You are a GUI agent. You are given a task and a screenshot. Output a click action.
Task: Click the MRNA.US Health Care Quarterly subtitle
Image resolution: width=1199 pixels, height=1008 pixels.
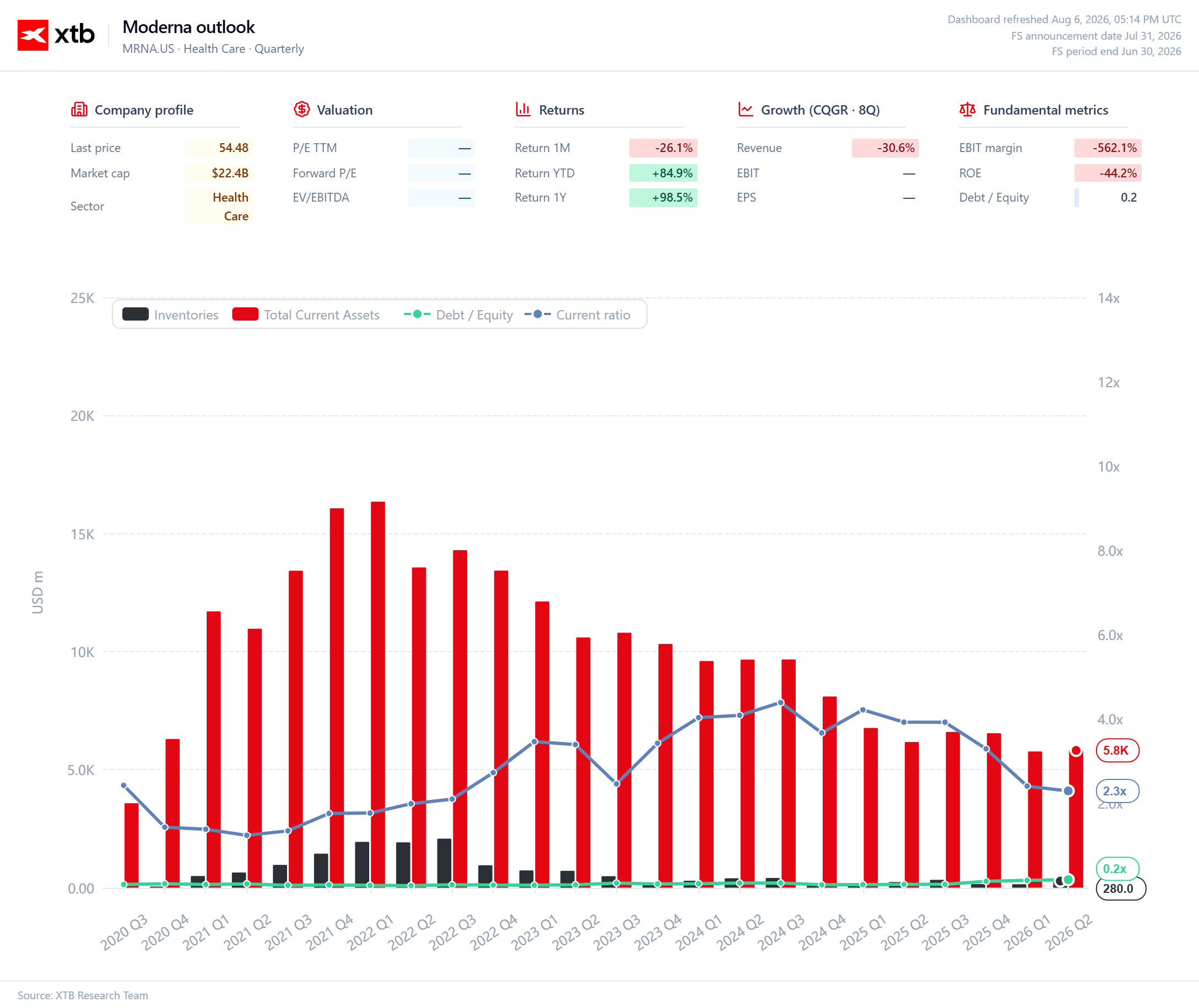[x=213, y=48]
